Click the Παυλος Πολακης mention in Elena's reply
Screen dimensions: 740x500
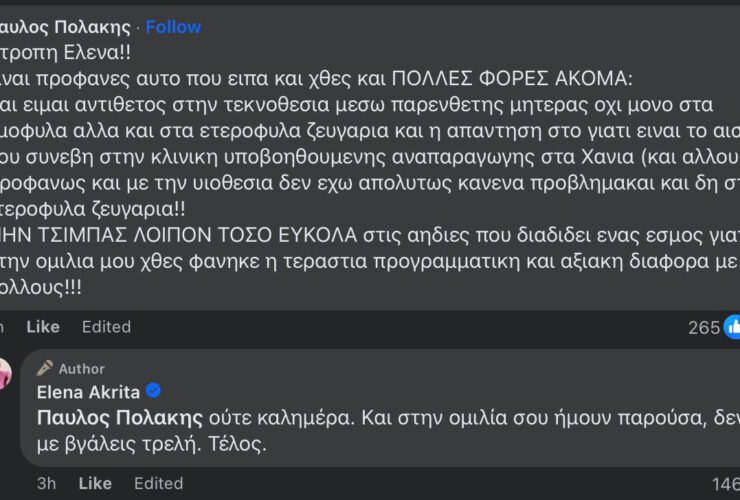120,417
